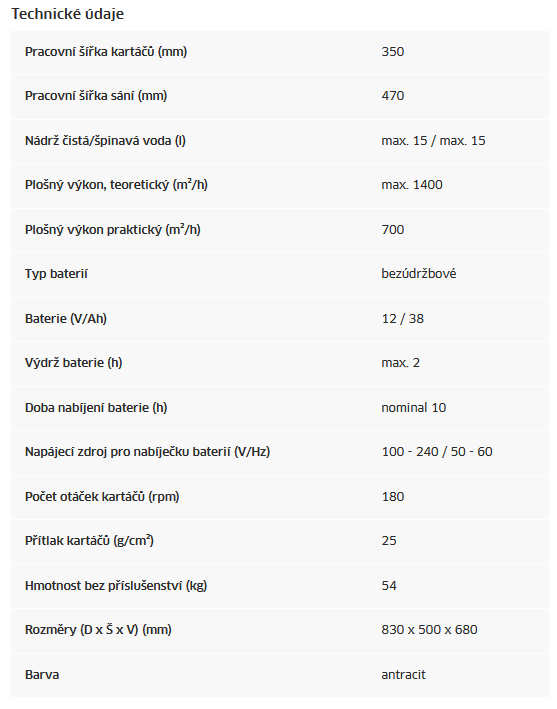Select the Baterie (V/Ah) label
557x709 pixels.
pos(66,319)
